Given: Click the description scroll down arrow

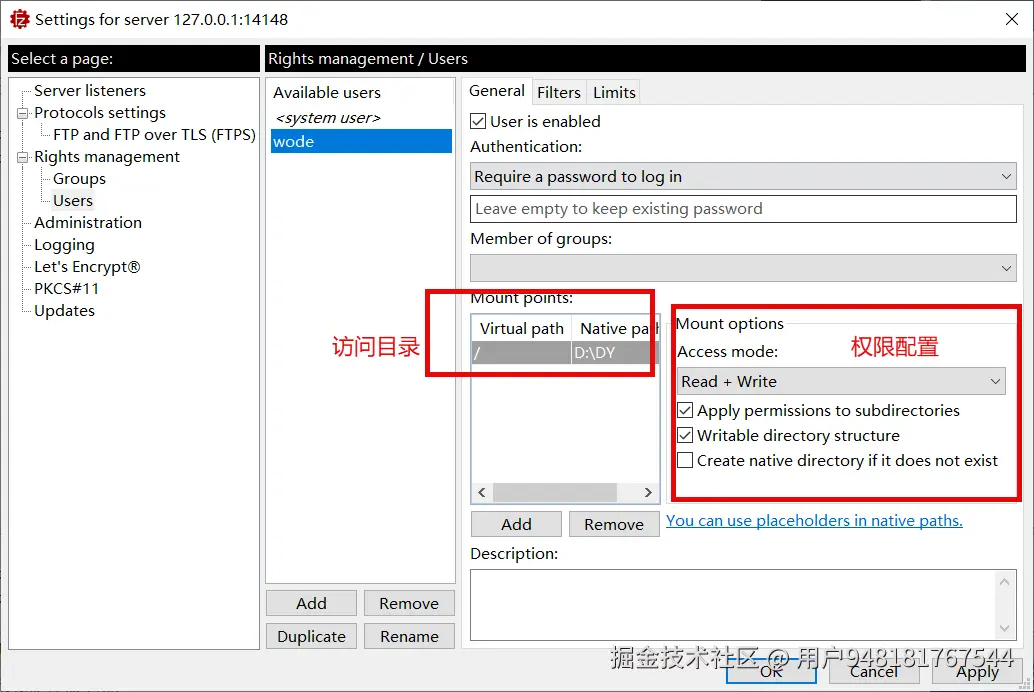Looking at the screenshot, I should (1004, 628).
